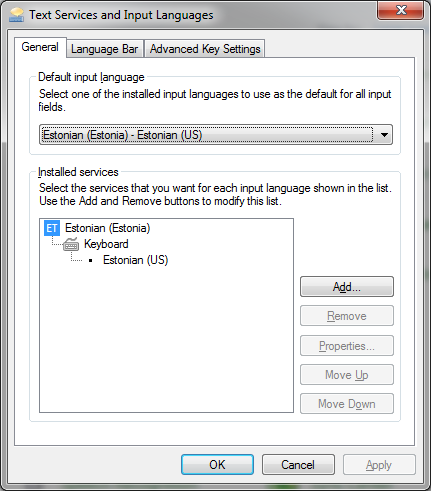Click the Remove button
This screenshot has height=491, width=431.
coord(347,316)
